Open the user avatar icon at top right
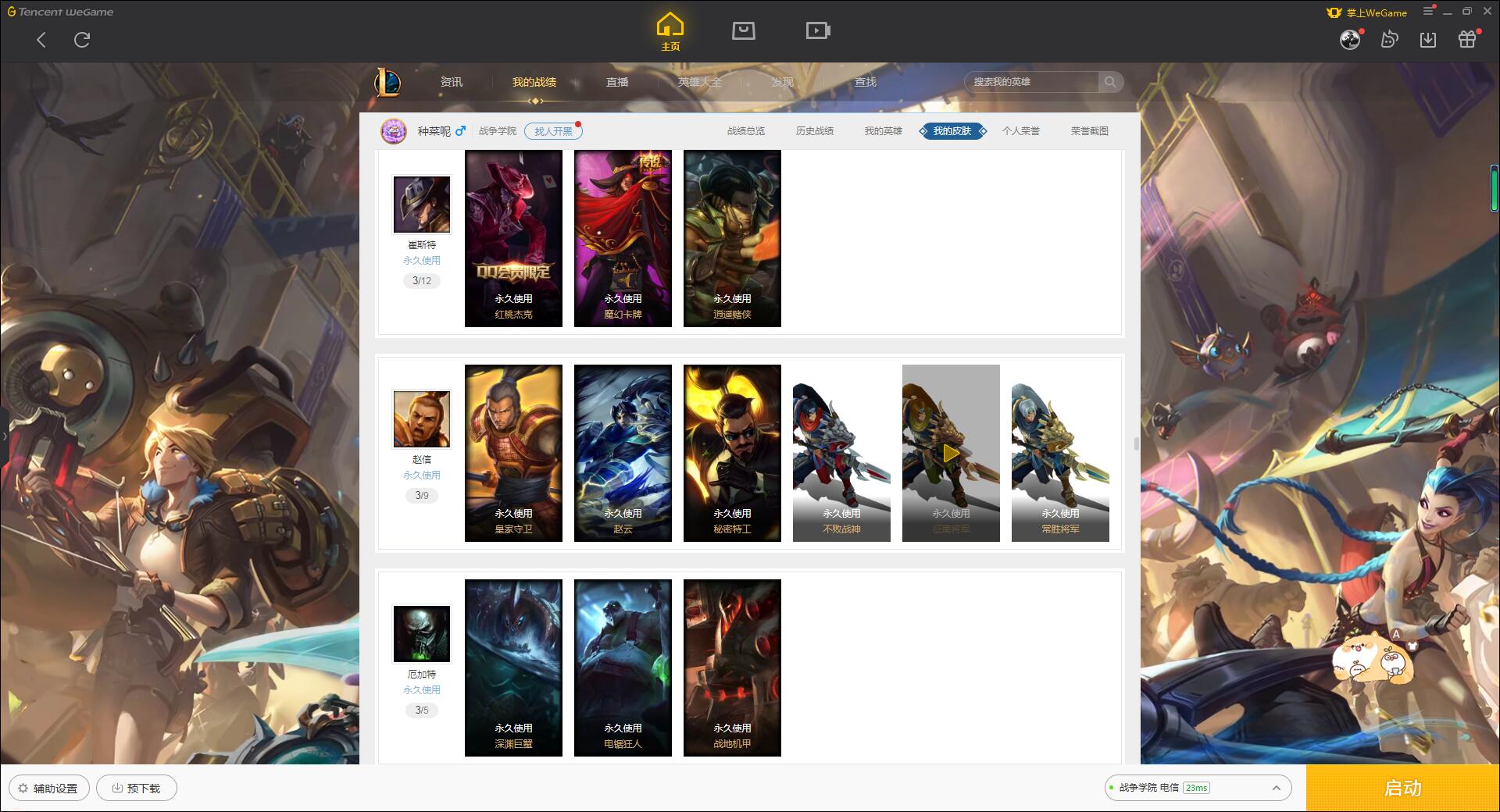Image resolution: width=1500 pixels, height=812 pixels. 1350,40
